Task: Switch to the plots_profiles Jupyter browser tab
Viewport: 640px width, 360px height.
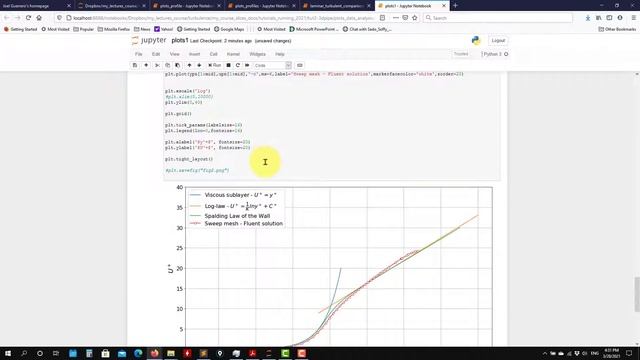Action: pyautogui.click(x=262, y=6)
